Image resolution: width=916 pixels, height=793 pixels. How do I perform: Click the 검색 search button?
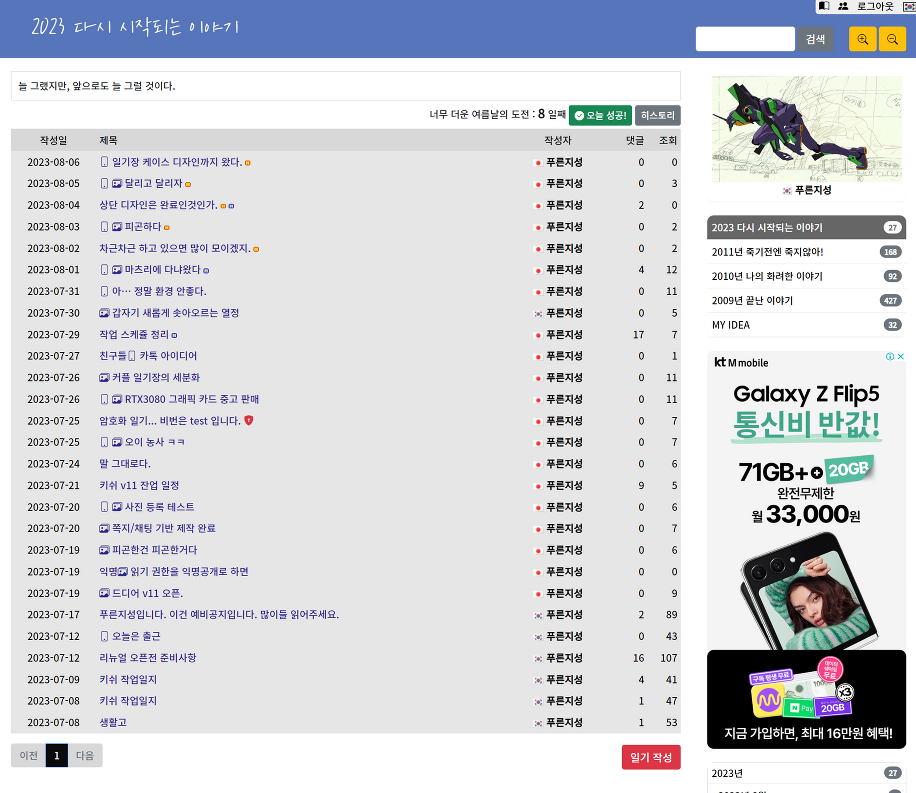pyautogui.click(x=815, y=39)
